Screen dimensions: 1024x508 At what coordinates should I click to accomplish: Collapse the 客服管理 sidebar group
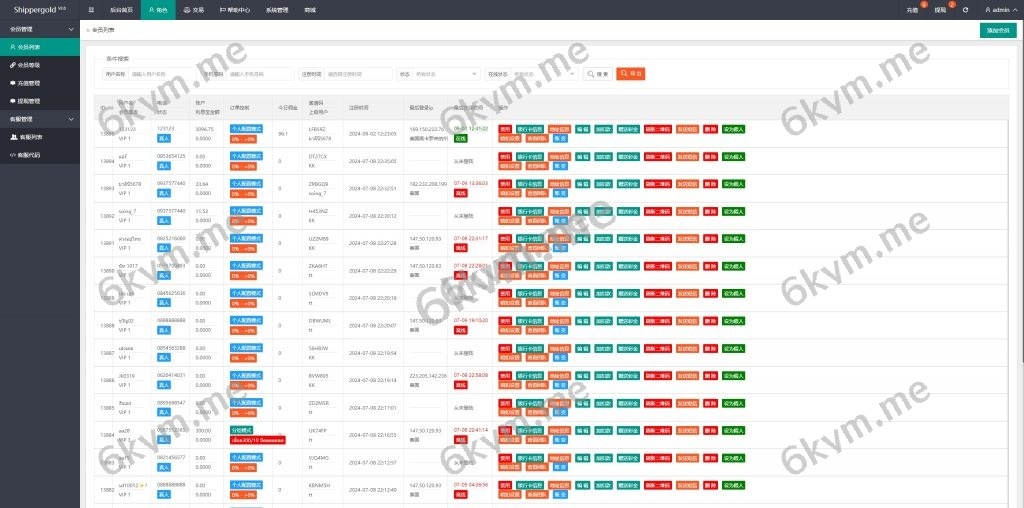coord(40,119)
